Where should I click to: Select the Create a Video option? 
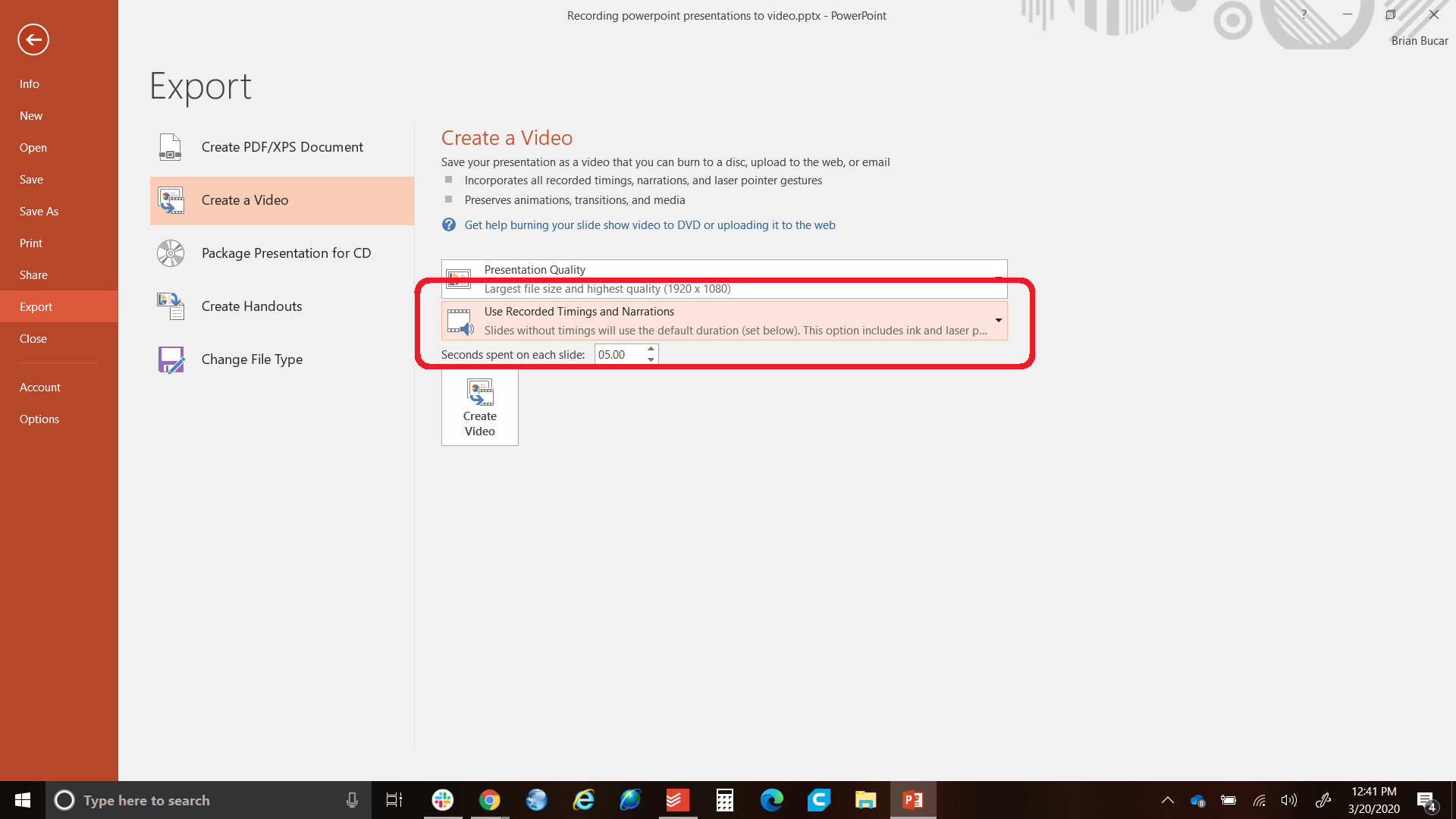click(x=244, y=199)
